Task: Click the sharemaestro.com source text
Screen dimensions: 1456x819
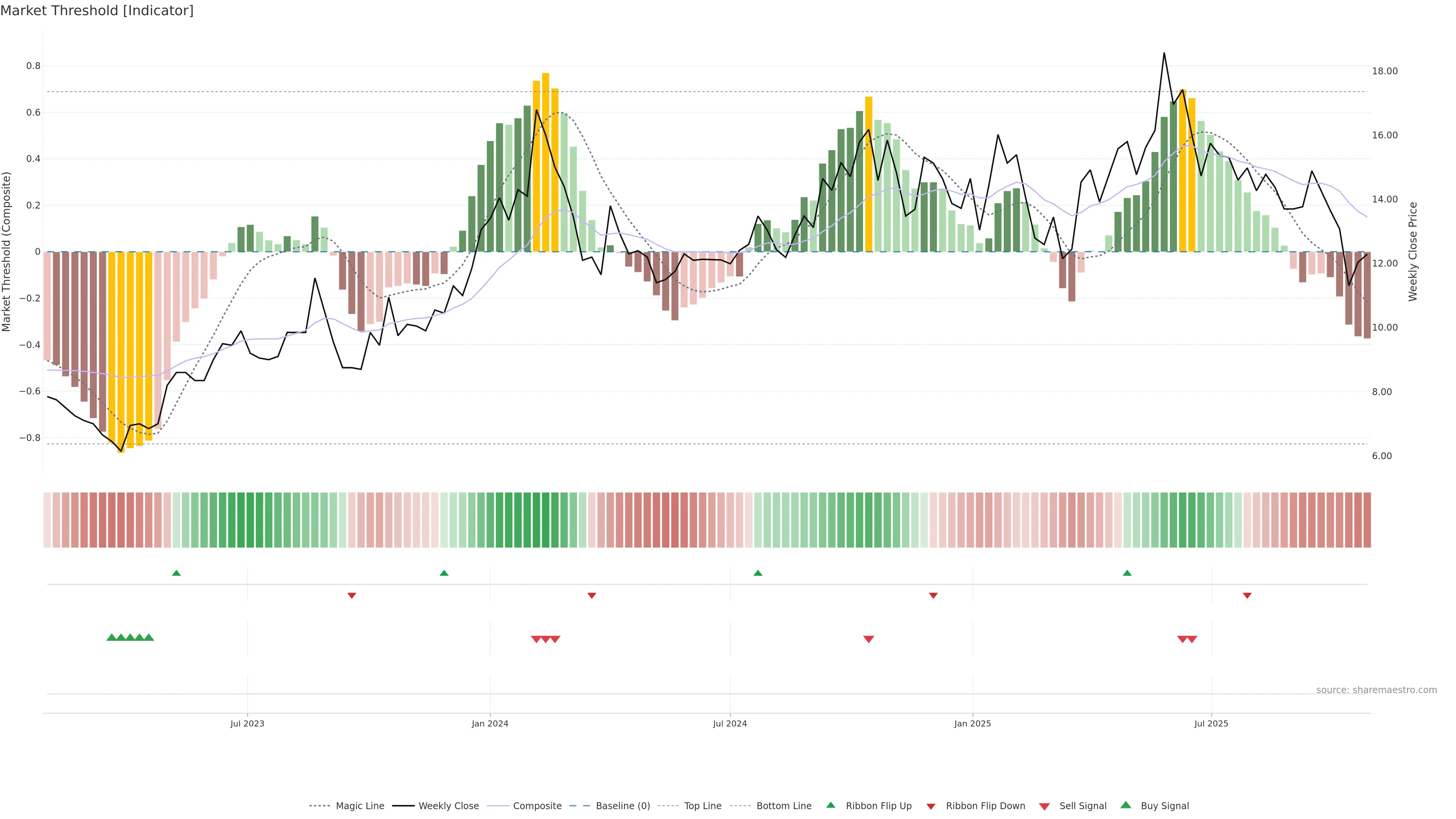Action: 1376,690
